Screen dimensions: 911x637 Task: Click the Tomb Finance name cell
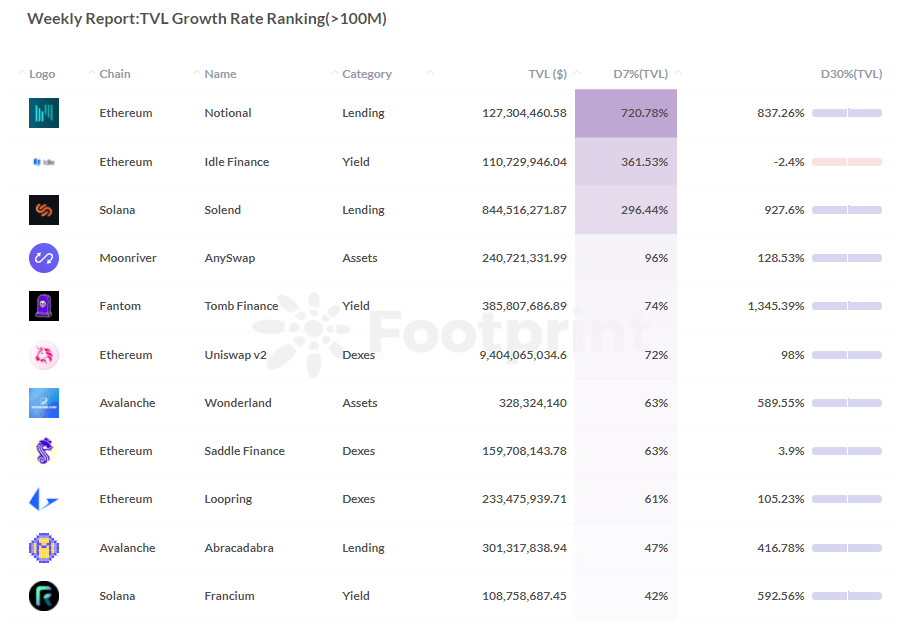[x=241, y=306]
